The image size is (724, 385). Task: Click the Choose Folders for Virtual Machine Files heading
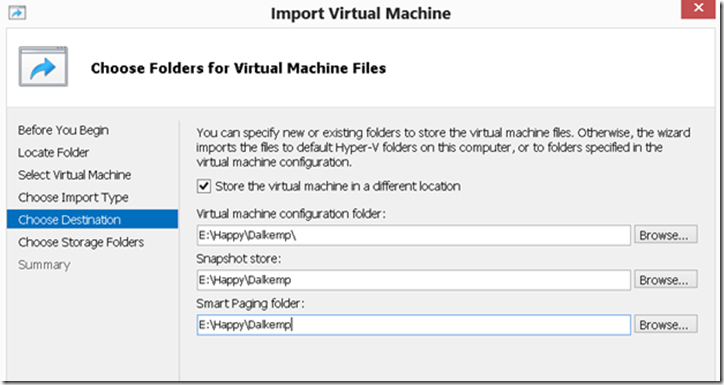coord(238,68)
